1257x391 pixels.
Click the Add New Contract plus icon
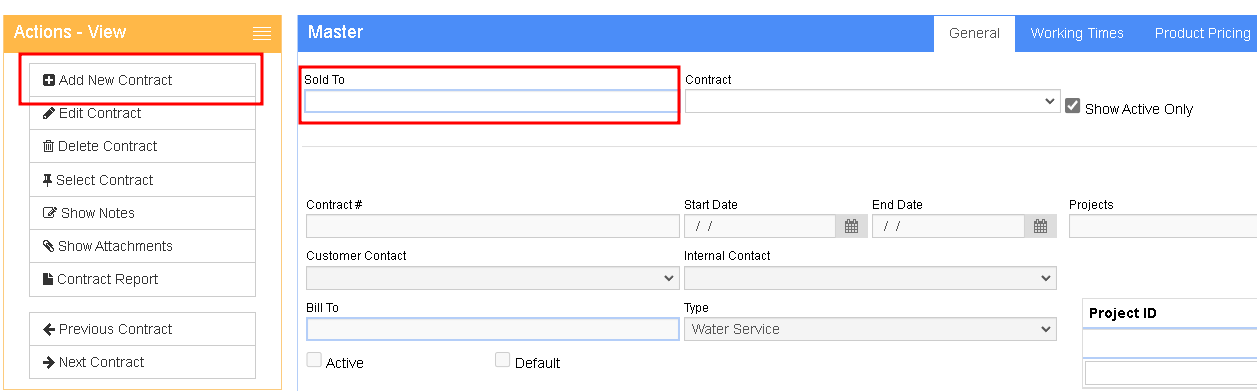(49, 80)
